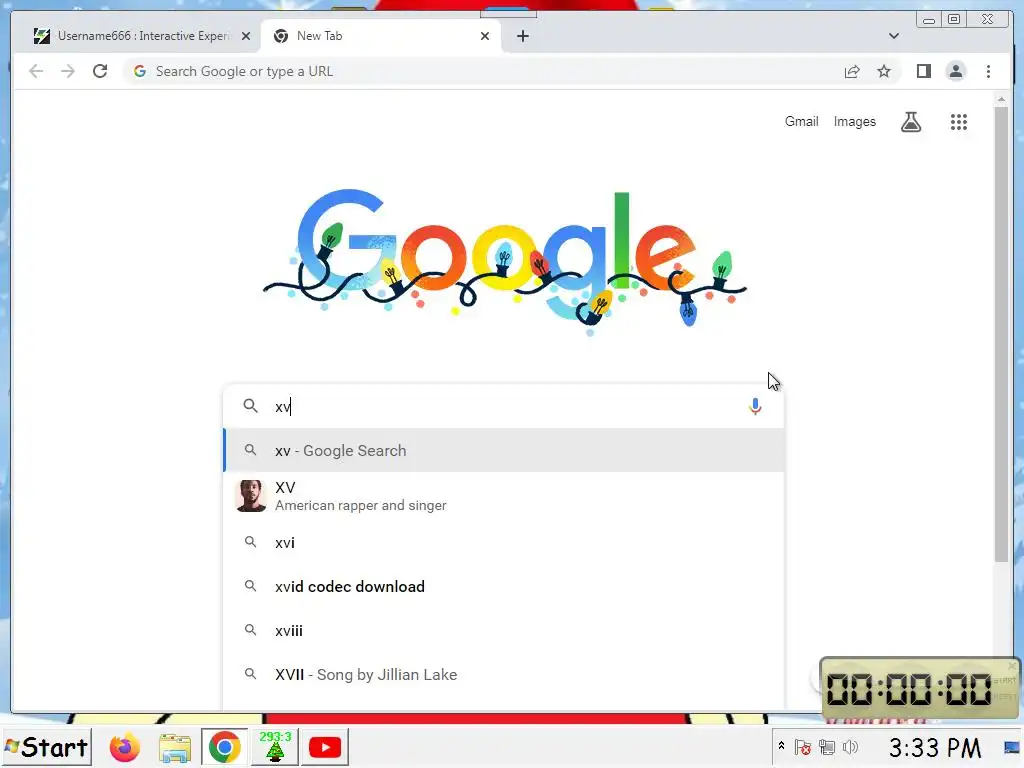Minimize the Chrome window

point(928,20)
